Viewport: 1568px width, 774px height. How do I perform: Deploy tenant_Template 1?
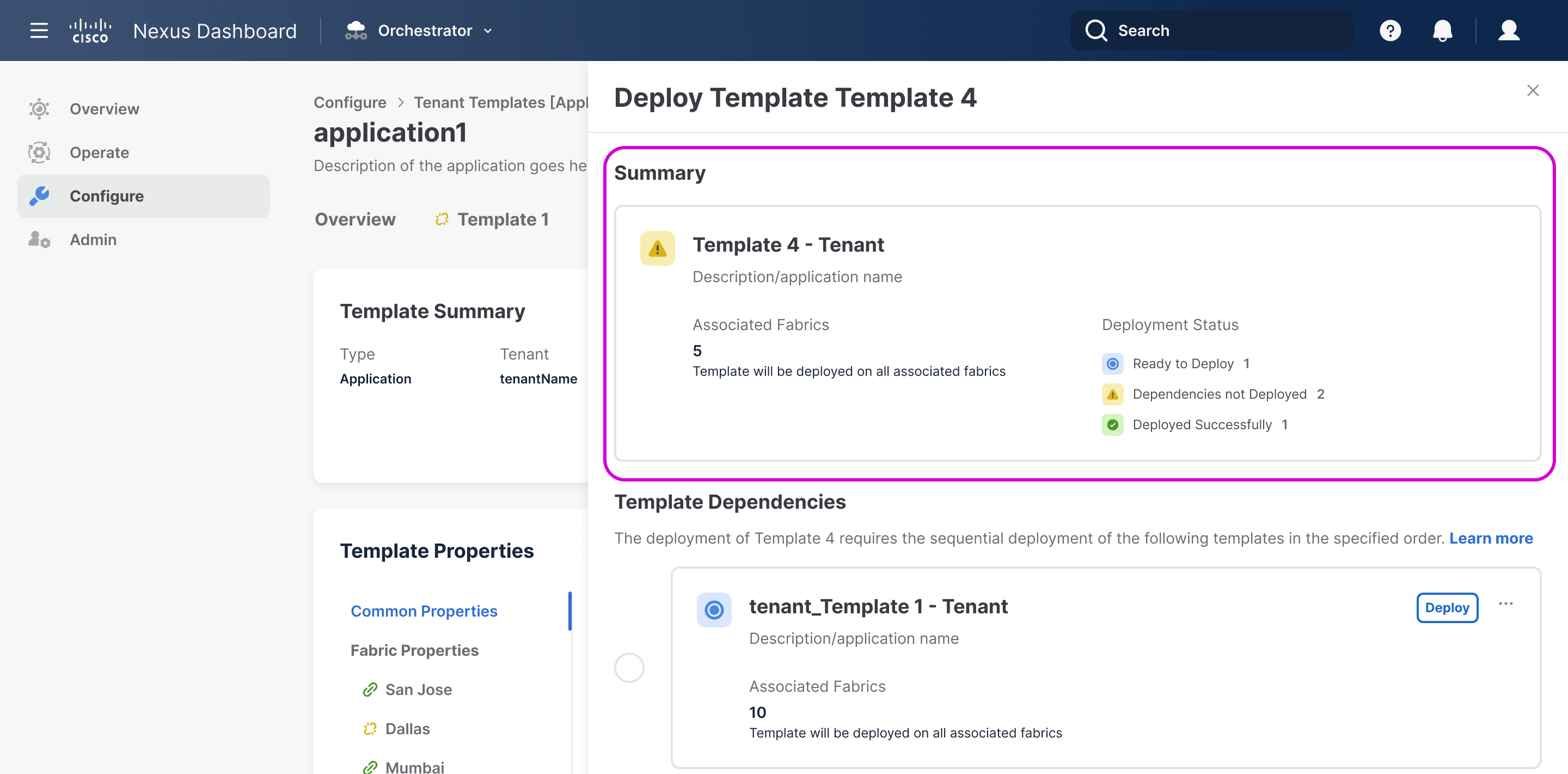click(x=1447, y=607)
